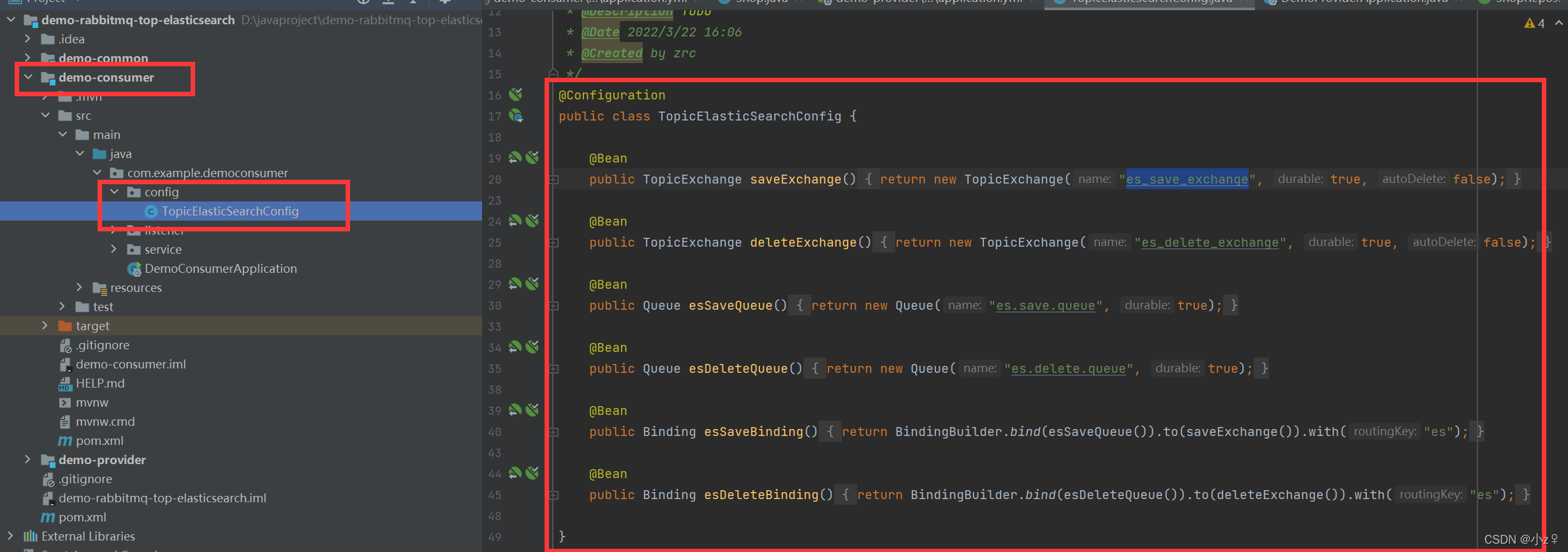1568x552 pixels.
Task: Click the TopicElasticSearchConfig class icon in tree
Action: [151, 212]
